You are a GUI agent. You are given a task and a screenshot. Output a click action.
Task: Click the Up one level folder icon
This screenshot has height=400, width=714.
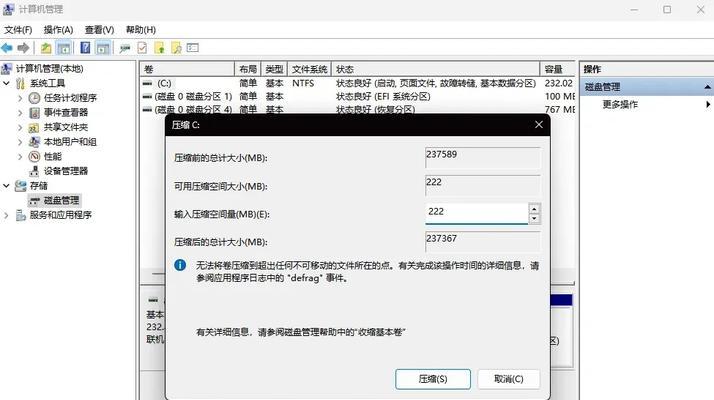pos(46,48)
